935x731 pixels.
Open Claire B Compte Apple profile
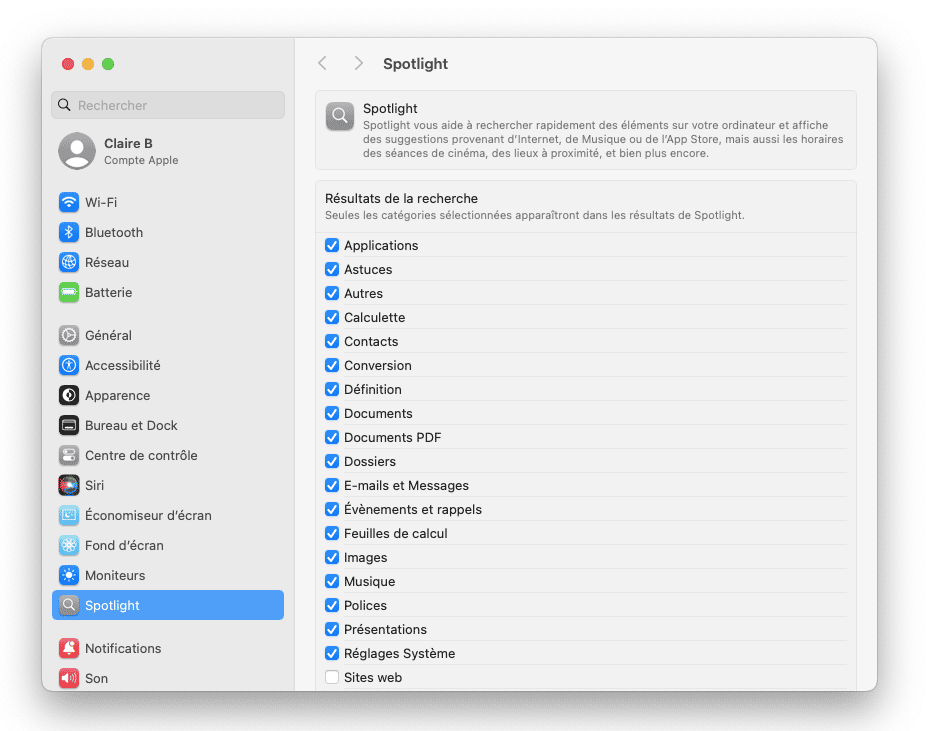[x=168, y=151]
